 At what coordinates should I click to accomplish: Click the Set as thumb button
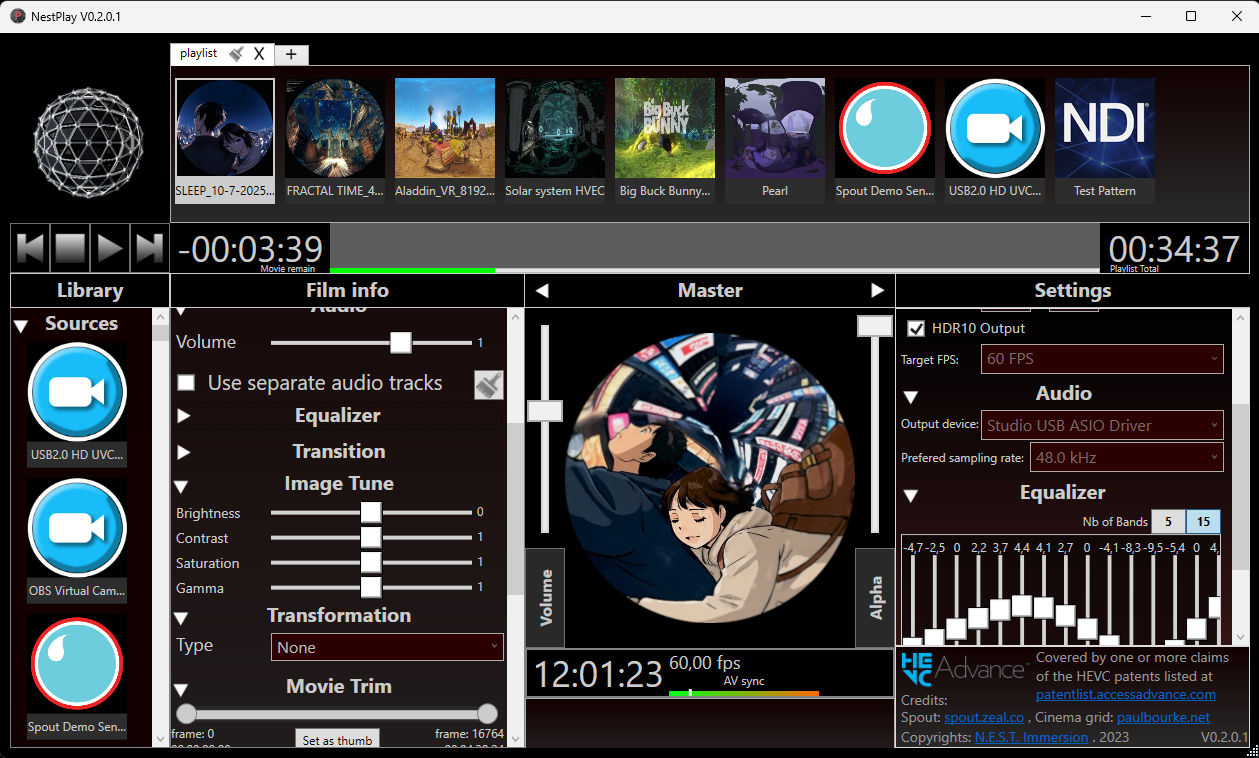(337, 739)
